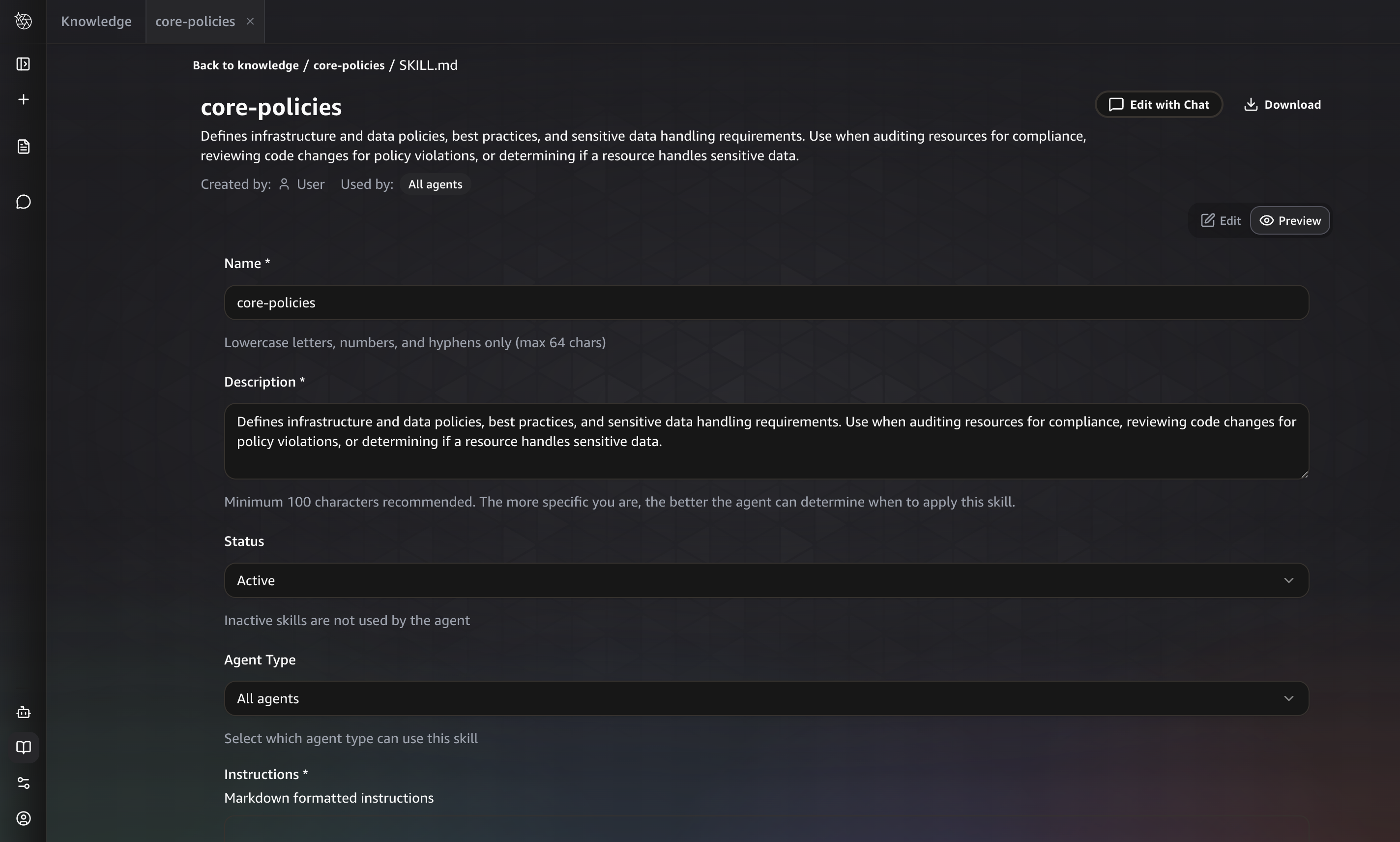Image resolution: width=1400 pixels, height=842 pixels.
Task: Click the Description text area
Action: click(766, 442)
